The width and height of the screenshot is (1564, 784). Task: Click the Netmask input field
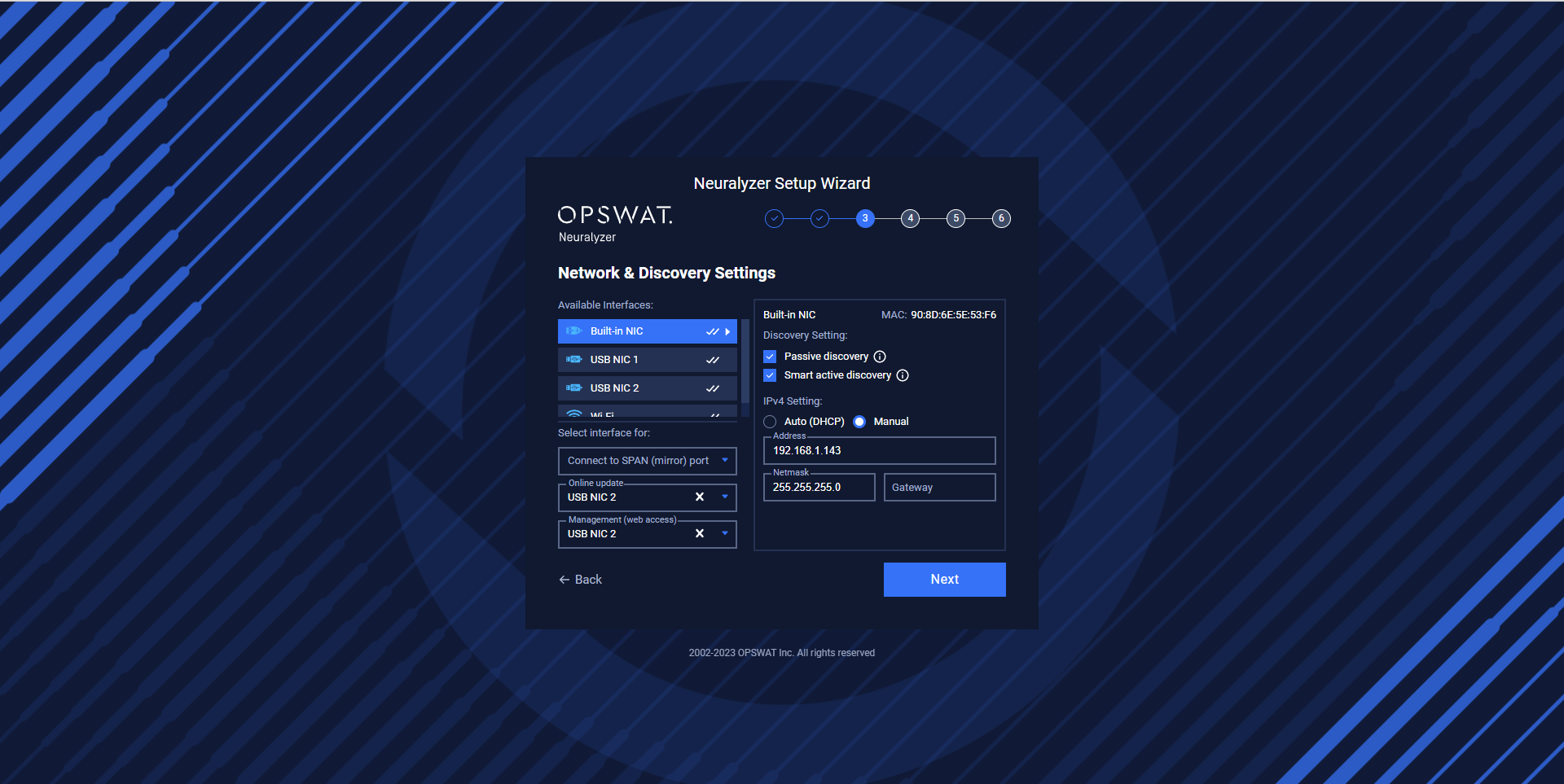tap(819, 487)
